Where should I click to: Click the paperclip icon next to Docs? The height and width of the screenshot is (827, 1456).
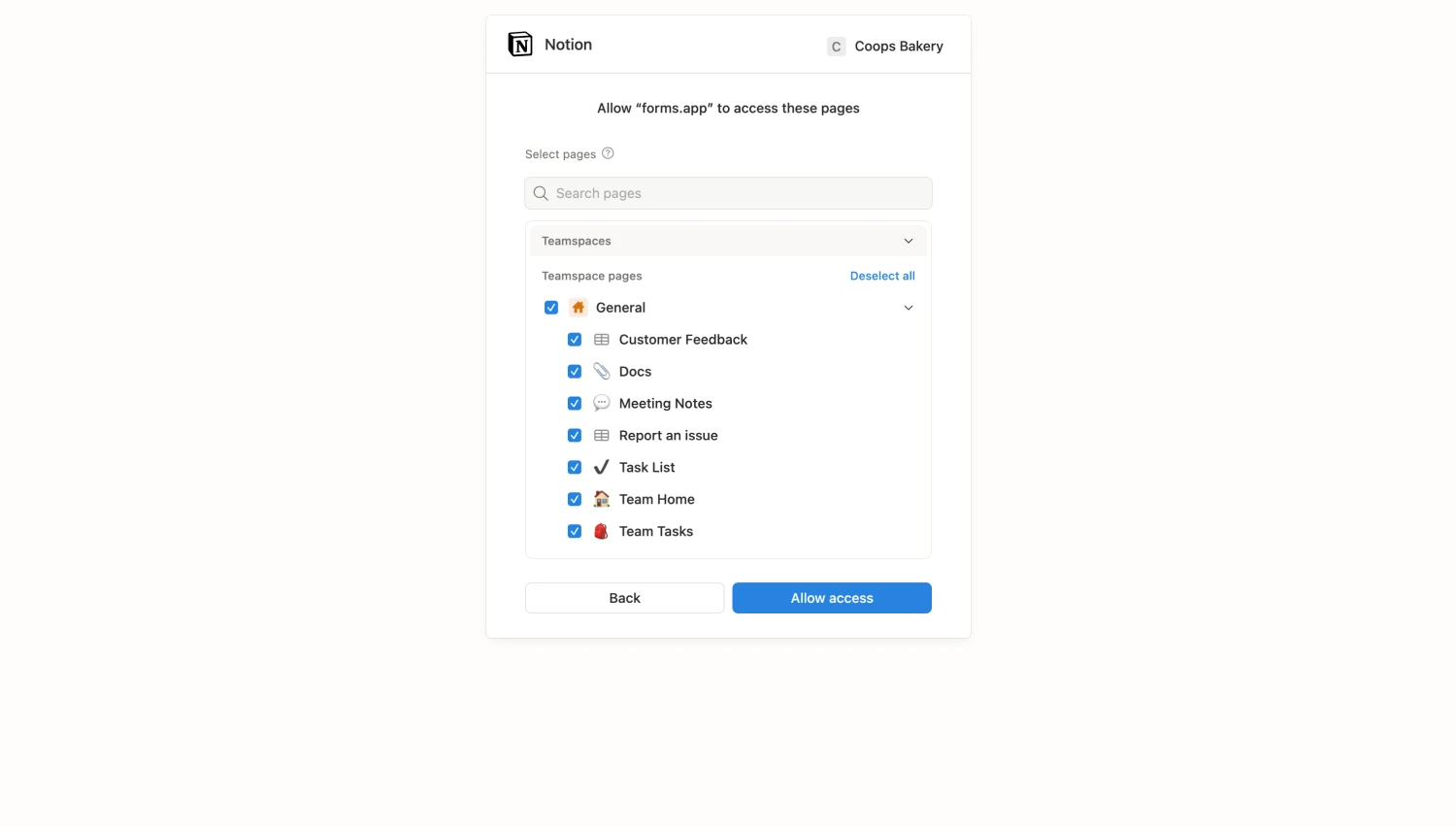tap(602, 371)
